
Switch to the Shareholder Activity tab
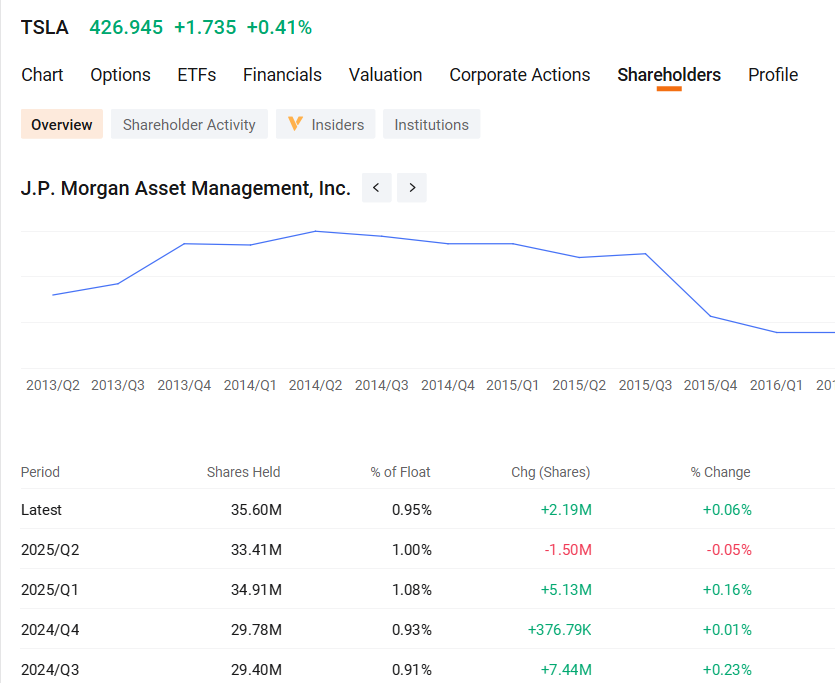click(189, 124)
